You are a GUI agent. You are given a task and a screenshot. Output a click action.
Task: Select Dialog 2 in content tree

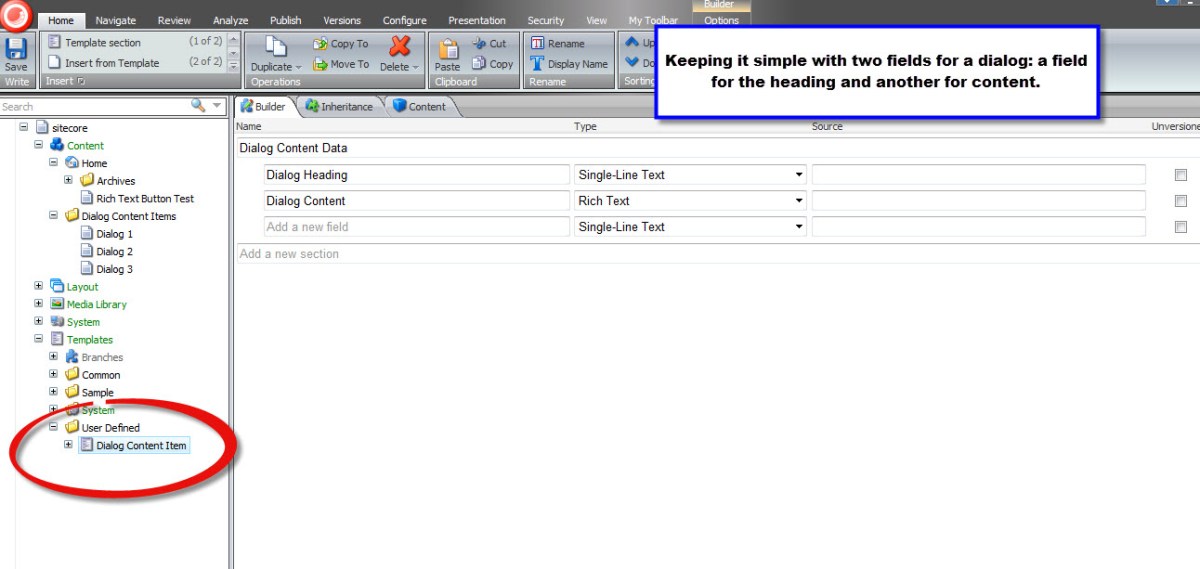click(x=114, y=252)
